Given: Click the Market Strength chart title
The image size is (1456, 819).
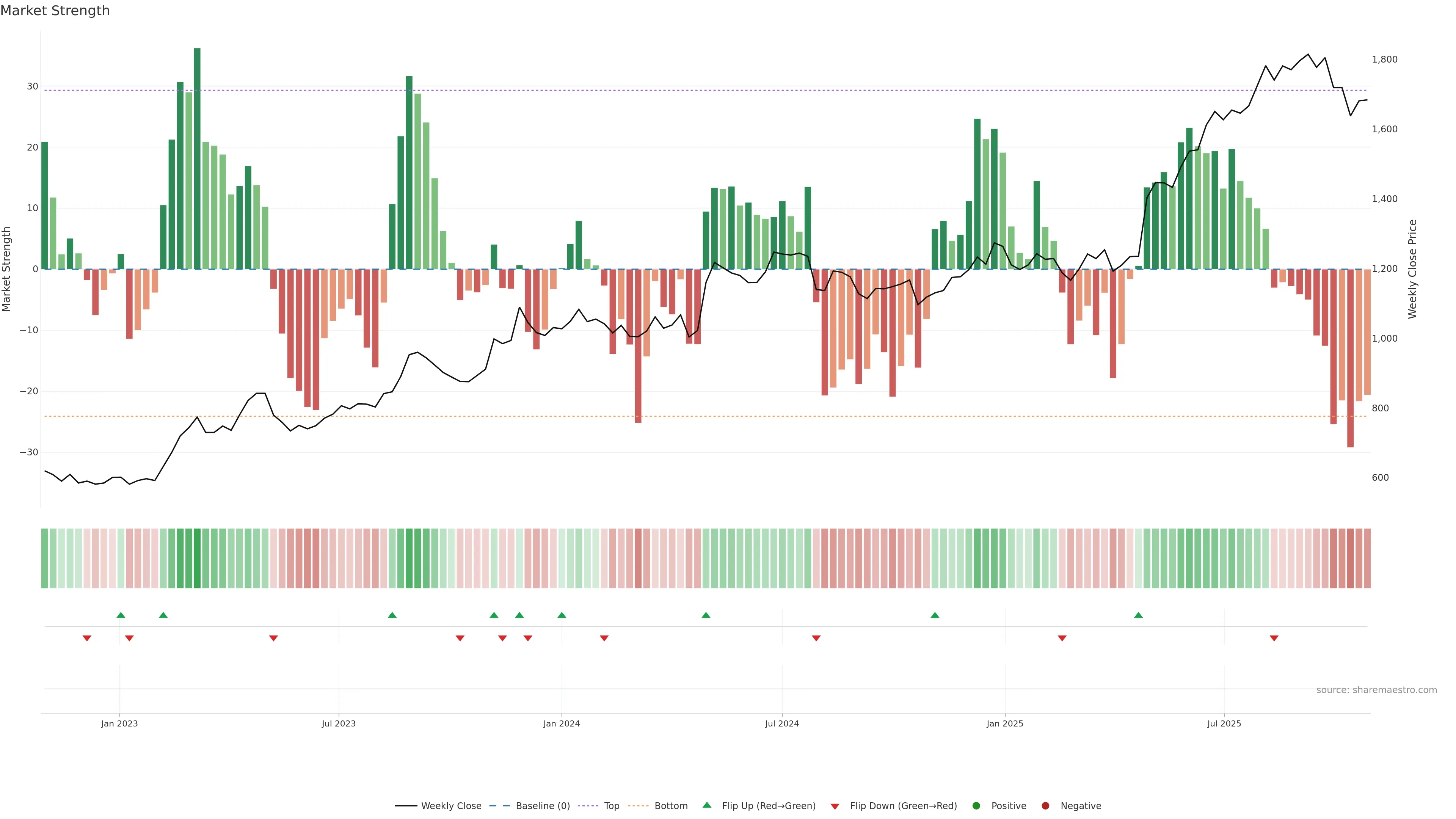Looking at the screenshot, I should click(55, 11).
